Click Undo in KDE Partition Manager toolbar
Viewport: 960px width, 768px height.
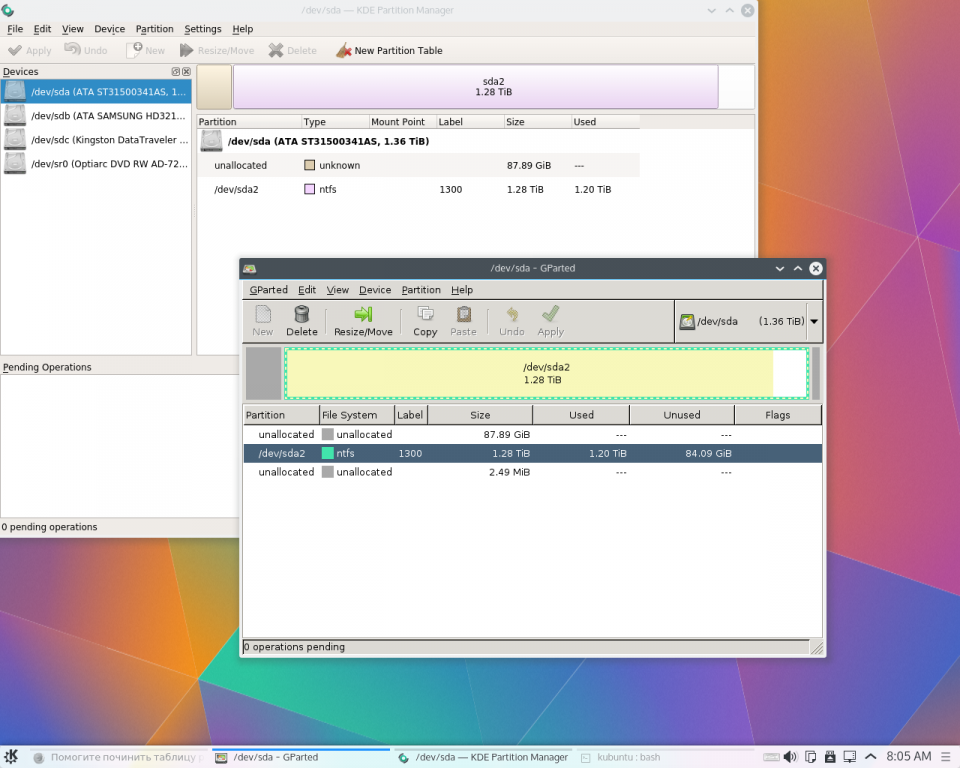[x=86, y=50]
